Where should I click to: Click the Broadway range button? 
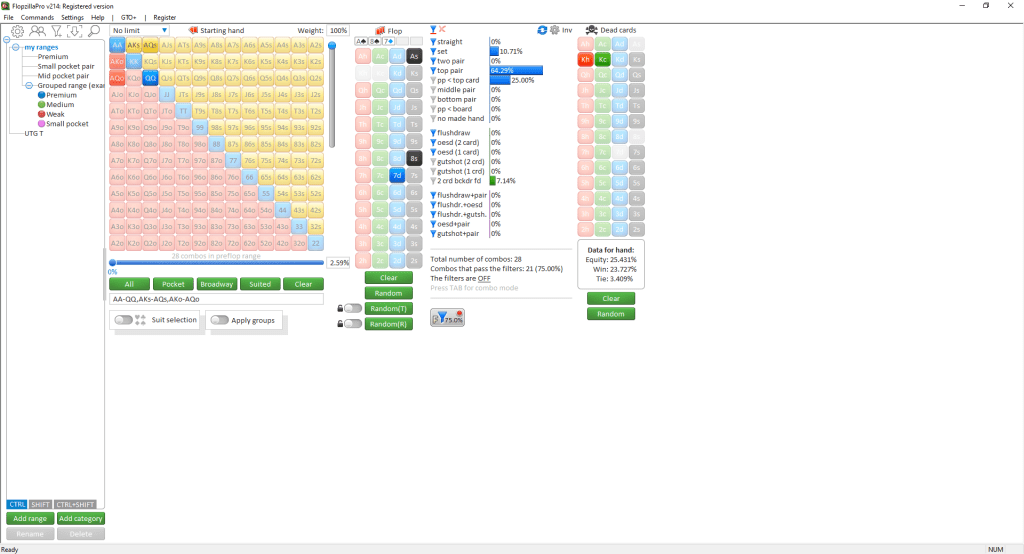(216, 284)
